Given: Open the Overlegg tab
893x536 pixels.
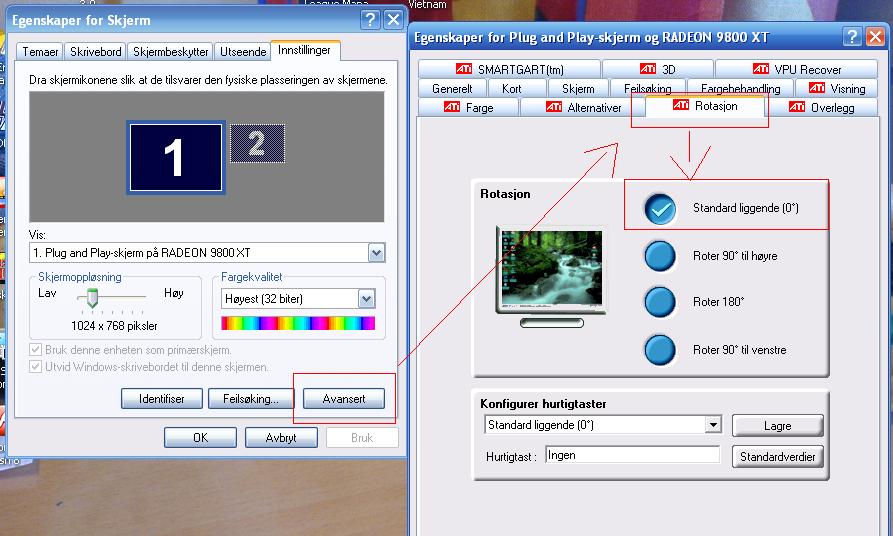Looking at the screenshot, I should (x=823, y=107).
